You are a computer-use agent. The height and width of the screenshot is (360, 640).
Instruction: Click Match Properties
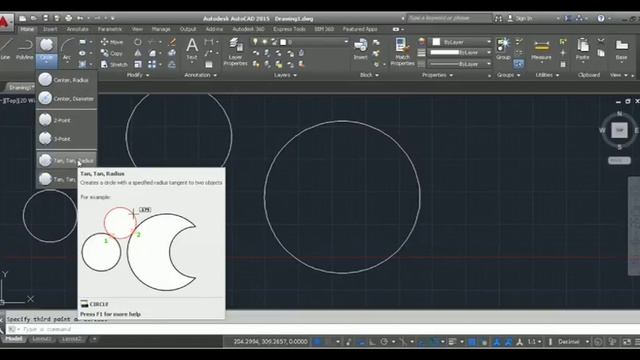pyautogui.click(x=402, y=52)
